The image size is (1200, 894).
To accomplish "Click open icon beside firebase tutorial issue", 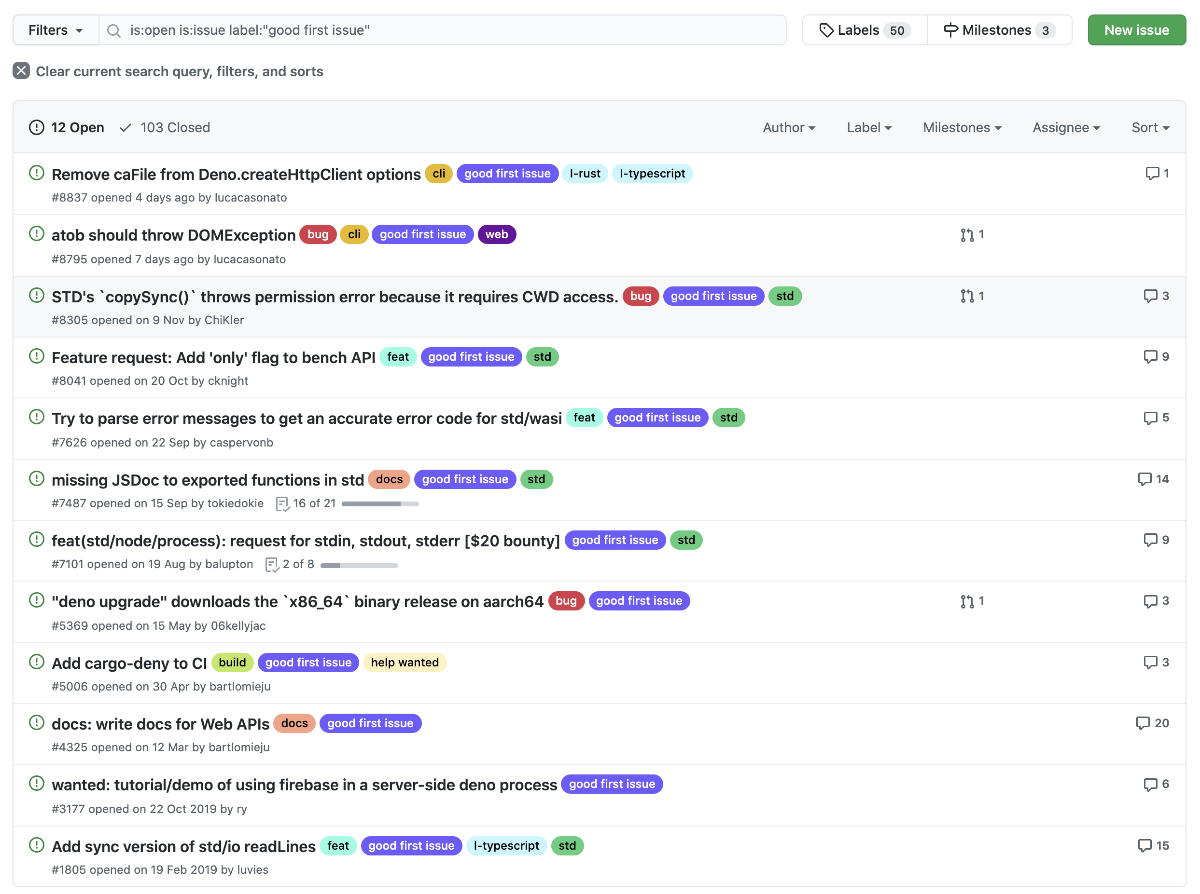I will pyautogui.click(x=37, y=784).
